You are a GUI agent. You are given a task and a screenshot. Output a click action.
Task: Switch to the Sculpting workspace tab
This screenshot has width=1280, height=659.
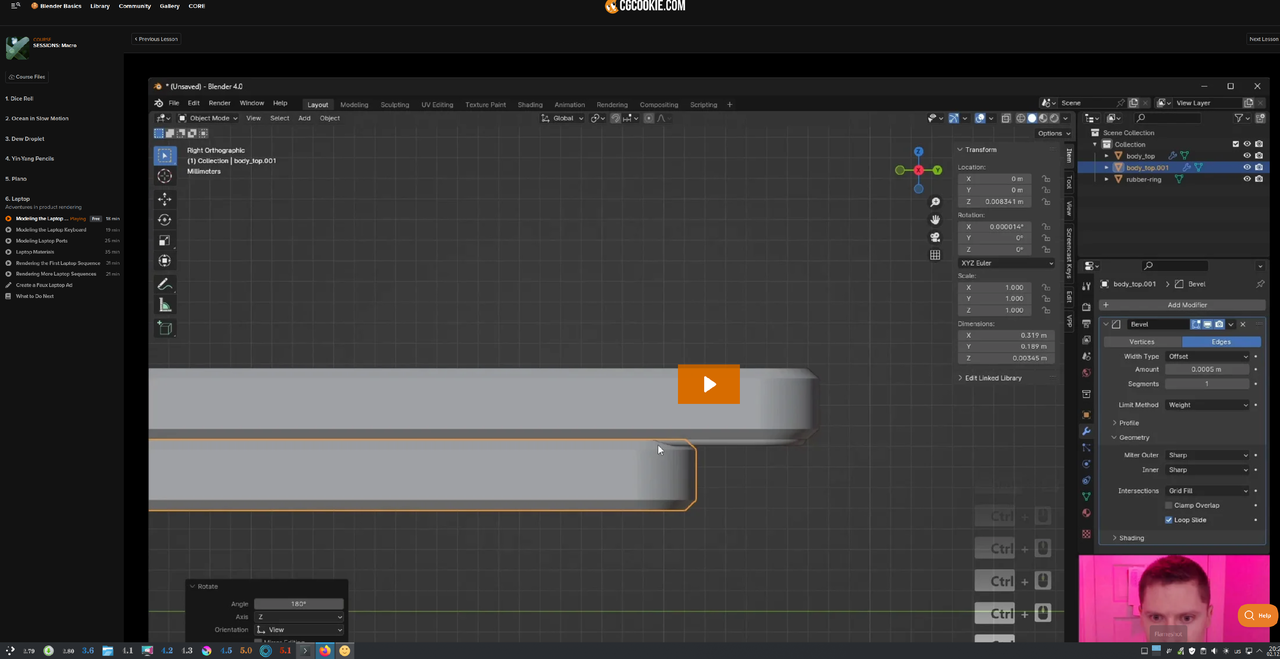tap(394, 104)
